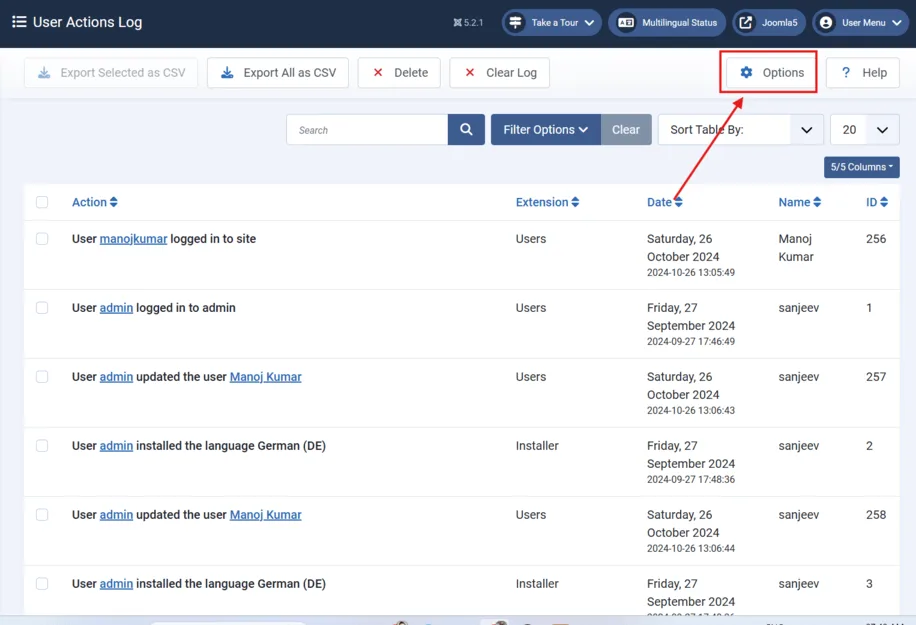Click the red X icon on Delete
This screenshot has width=916, height=625.
click(x=378, y=72)
